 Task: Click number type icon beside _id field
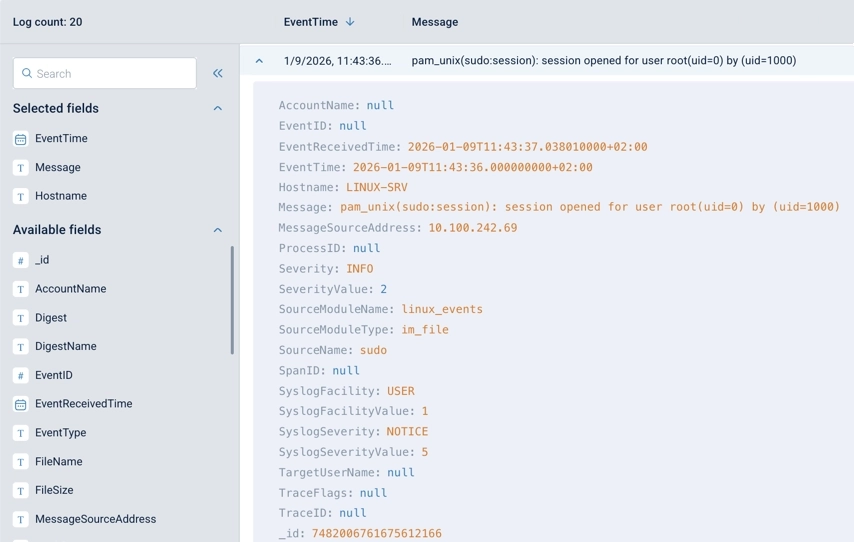tap(21, 260)
